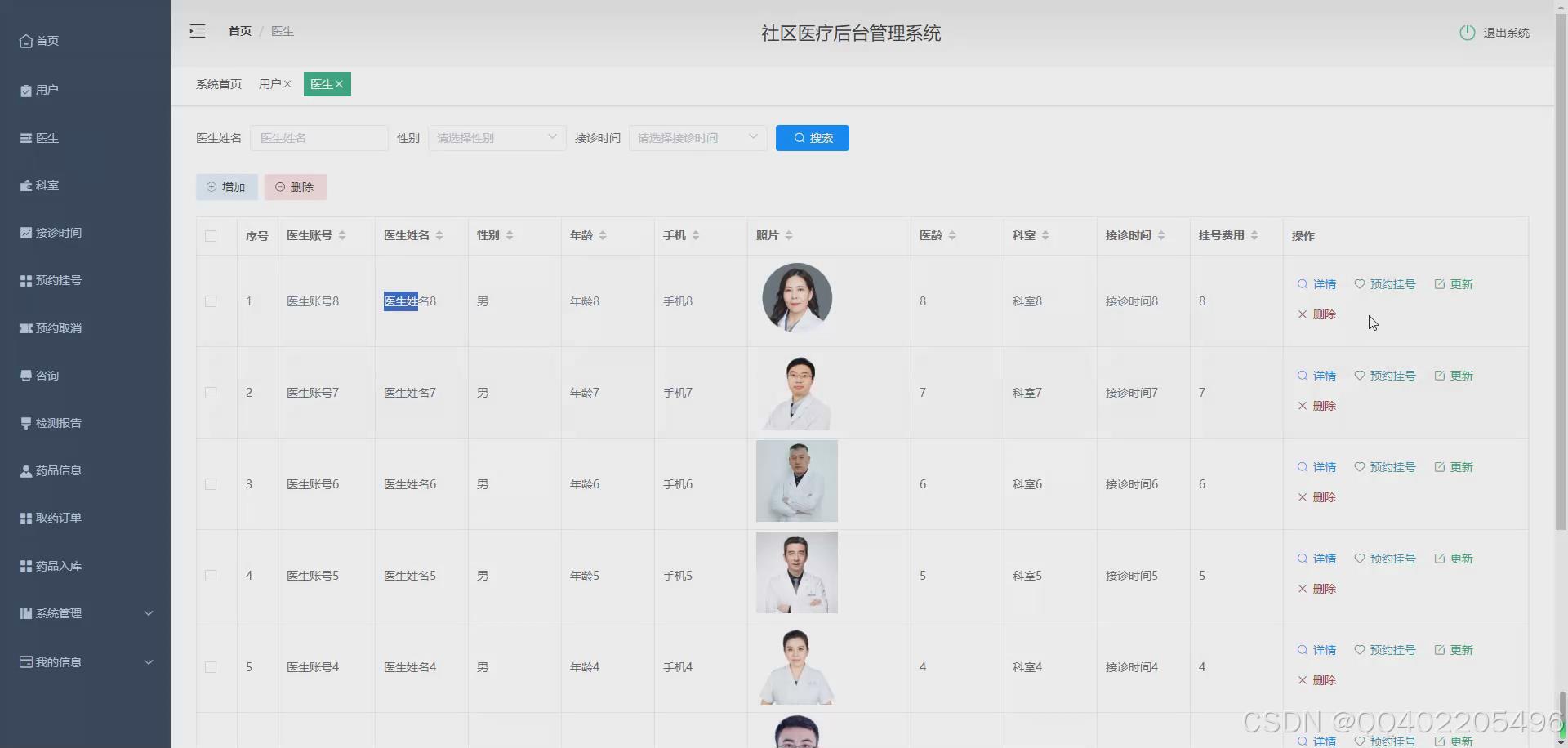The width and height of the screenshot is (1568, 748).
Task: Open 预约挂号 in the sidebar
Action: [x=51, y=280]
